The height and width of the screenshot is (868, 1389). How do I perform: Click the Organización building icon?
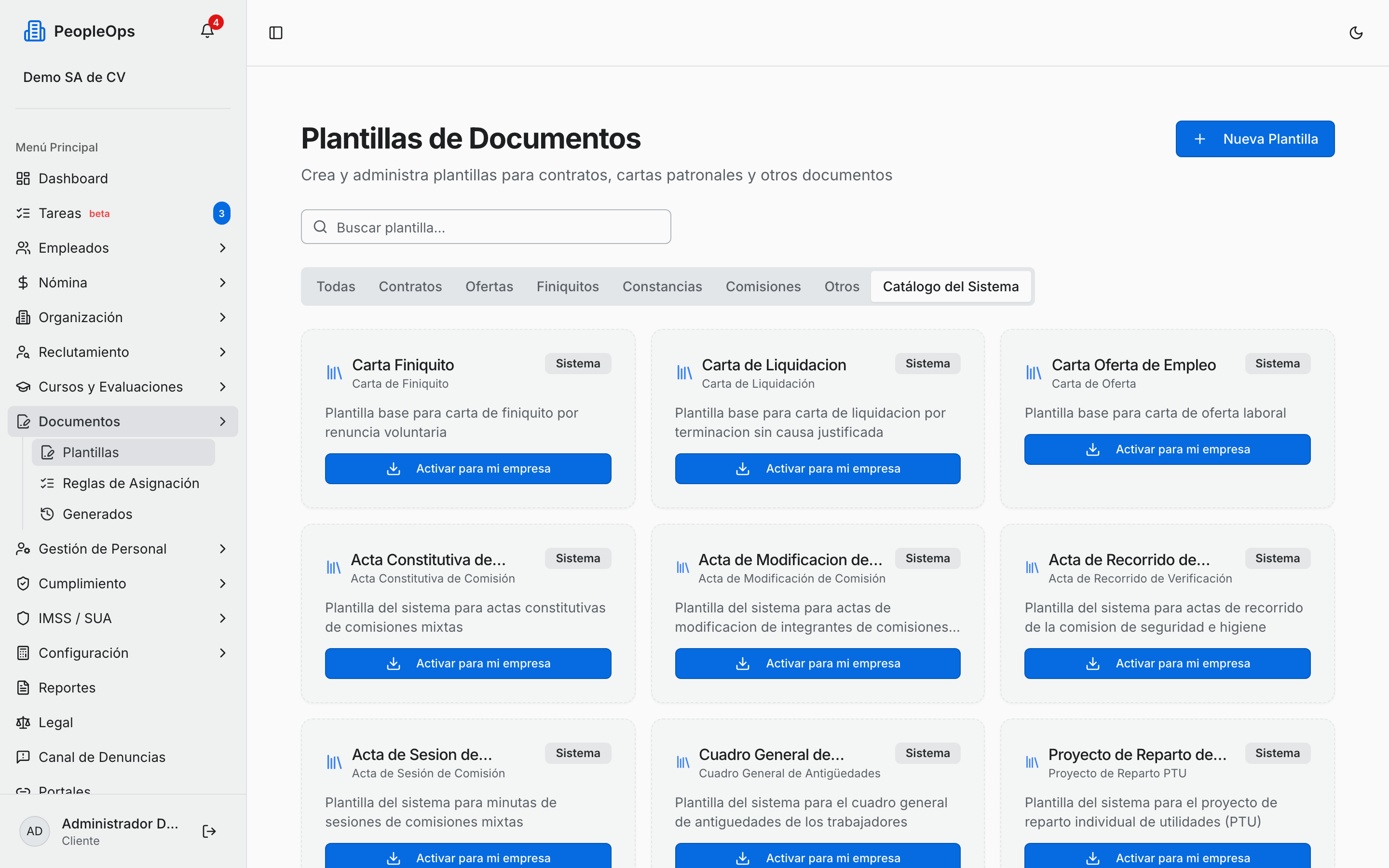coord(23,317)
